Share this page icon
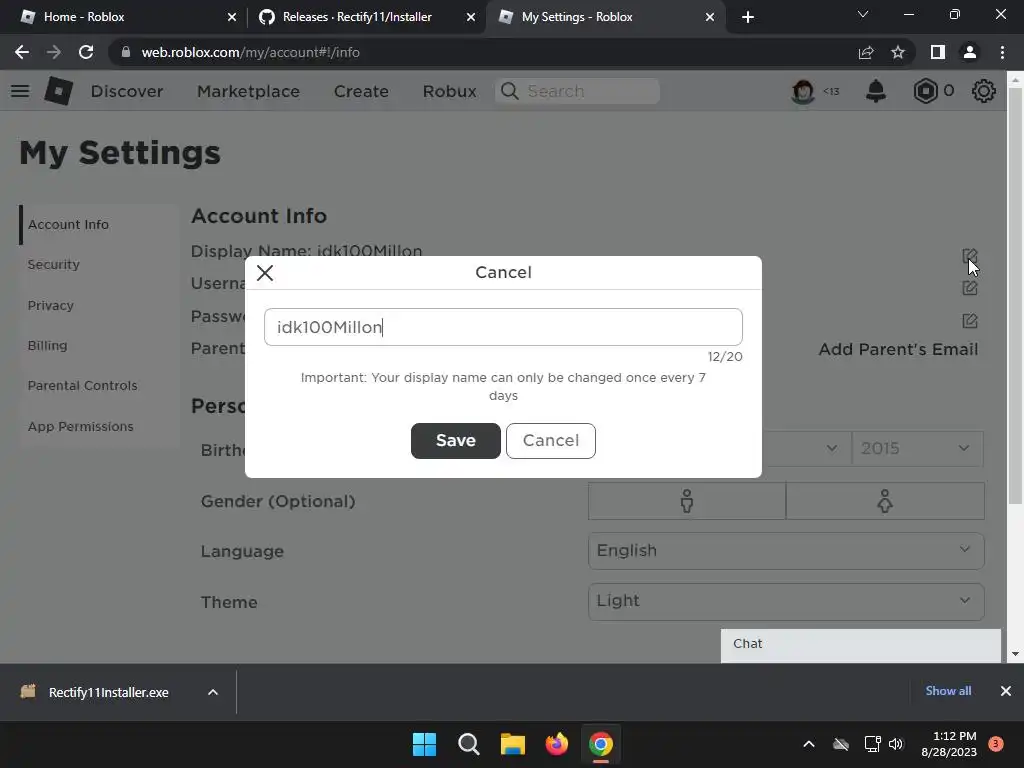Screen dimensions: 1024x768 coord(866,52)
